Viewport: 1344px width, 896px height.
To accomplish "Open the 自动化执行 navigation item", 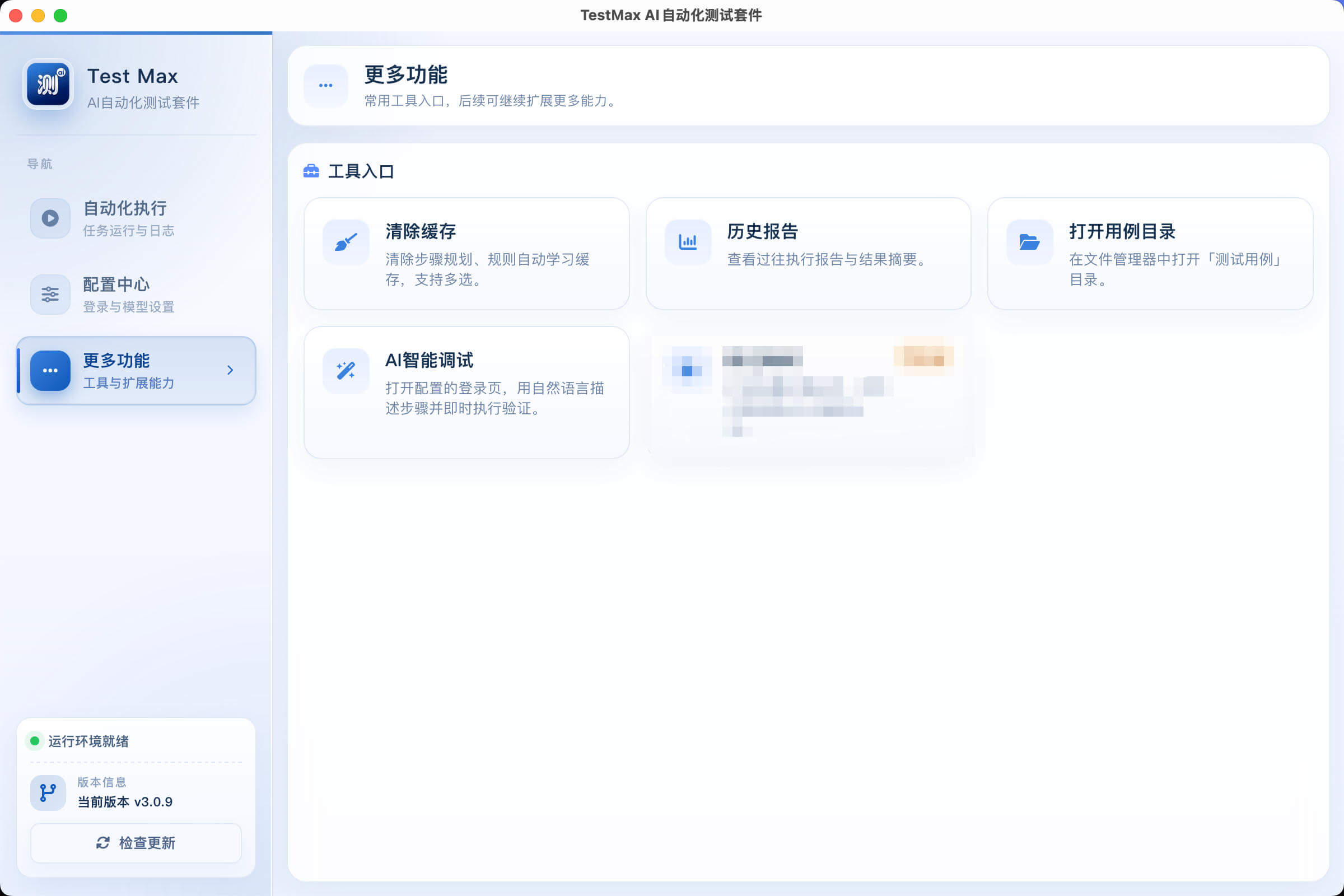I will tap(136, 218).
